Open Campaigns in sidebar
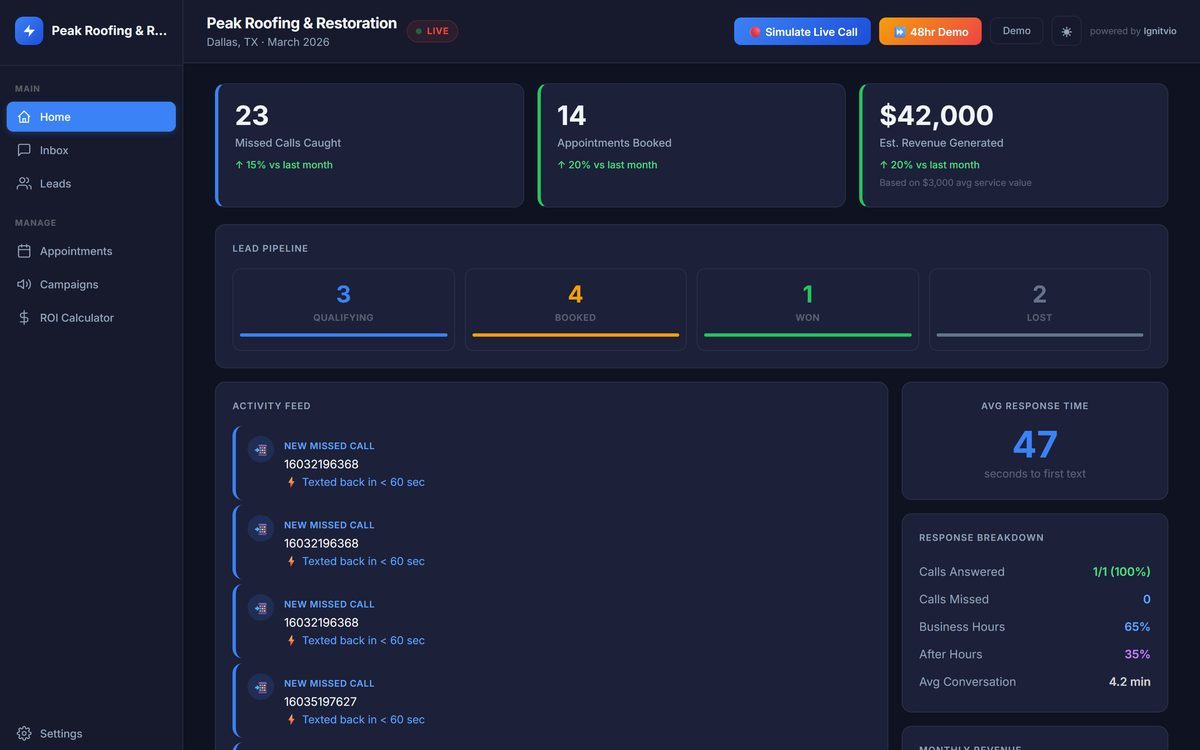The height and width of the screenshot is (750, 1200). (91, 284)
